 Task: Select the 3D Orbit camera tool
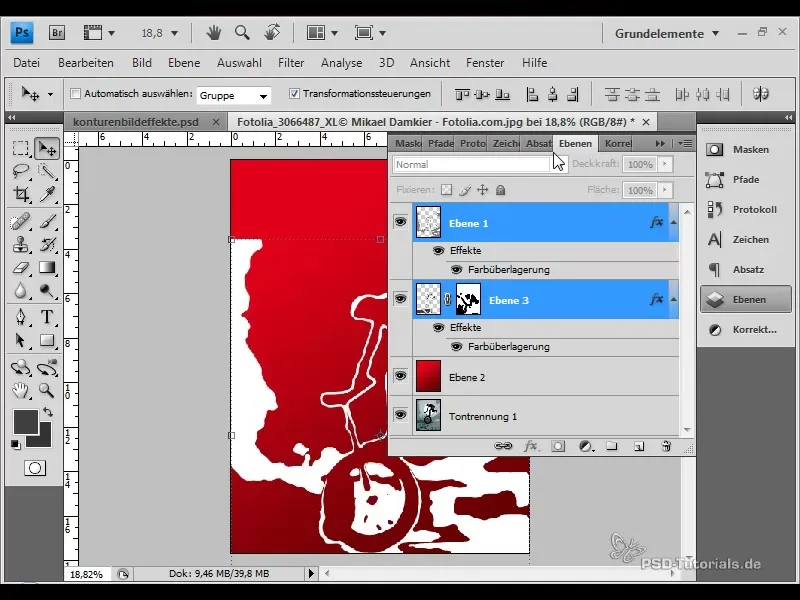coord(47,367)
